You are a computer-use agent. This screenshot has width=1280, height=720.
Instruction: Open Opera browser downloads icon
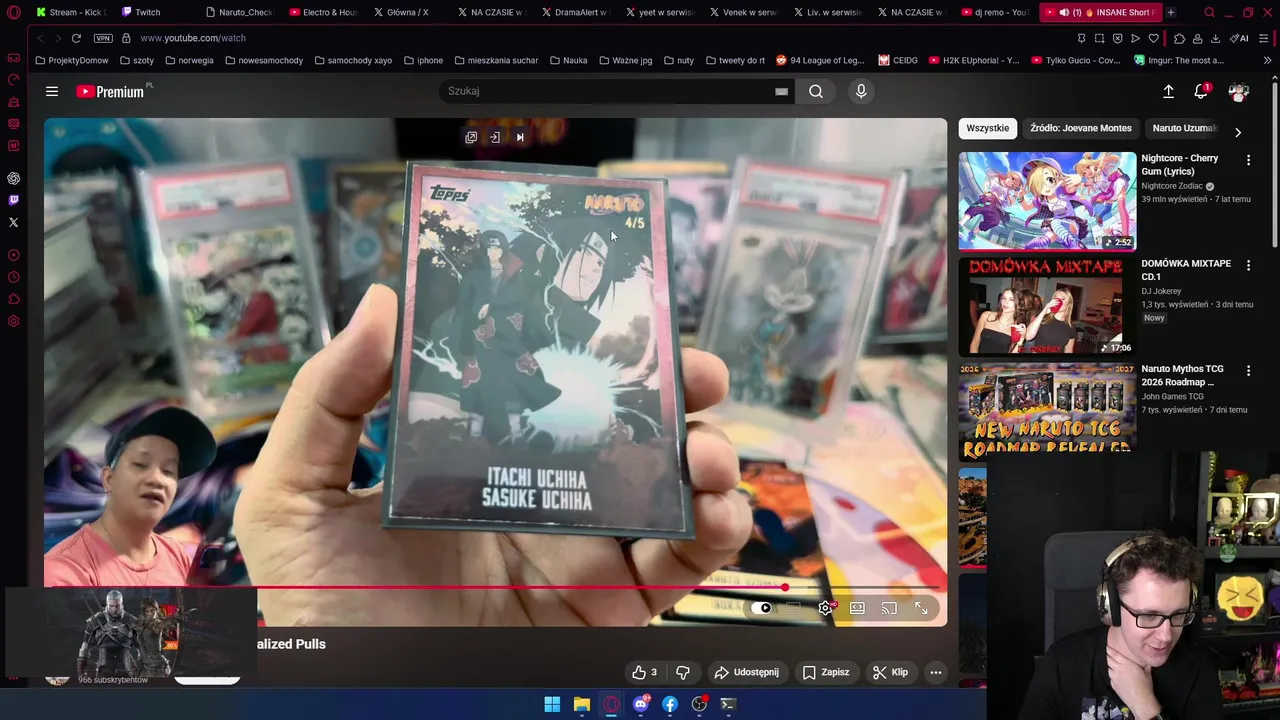(1215, 38)
